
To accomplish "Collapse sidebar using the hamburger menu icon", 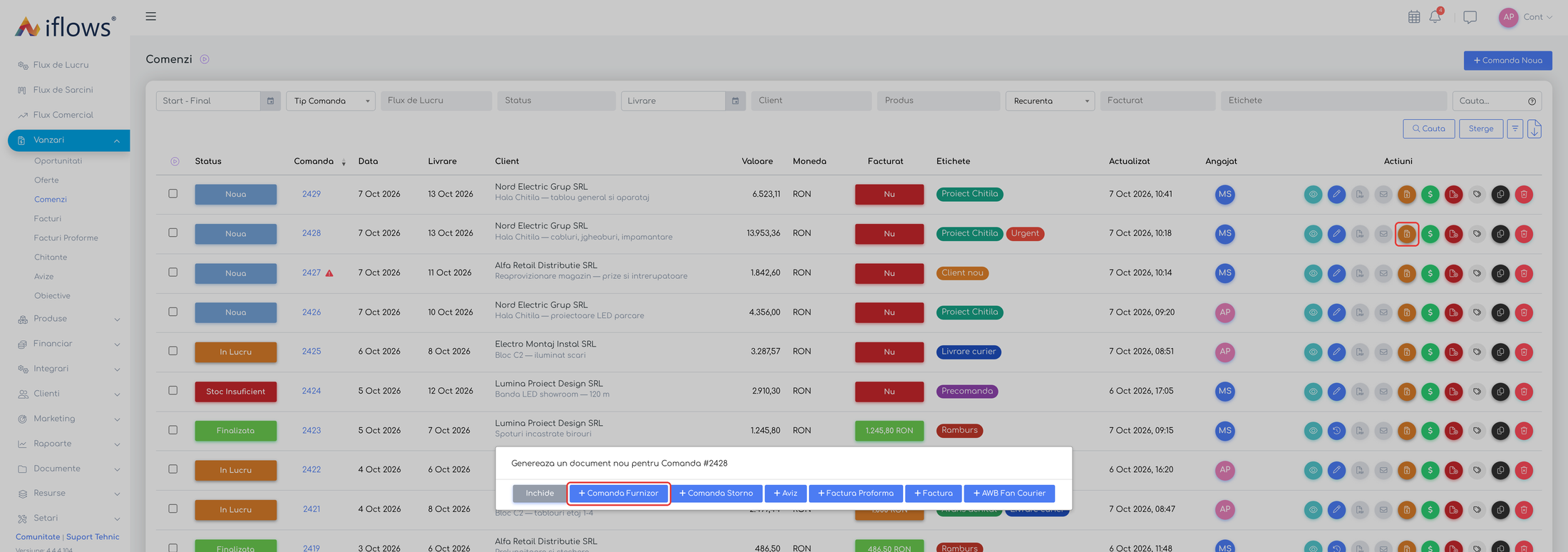I will (x=151, y=16).
